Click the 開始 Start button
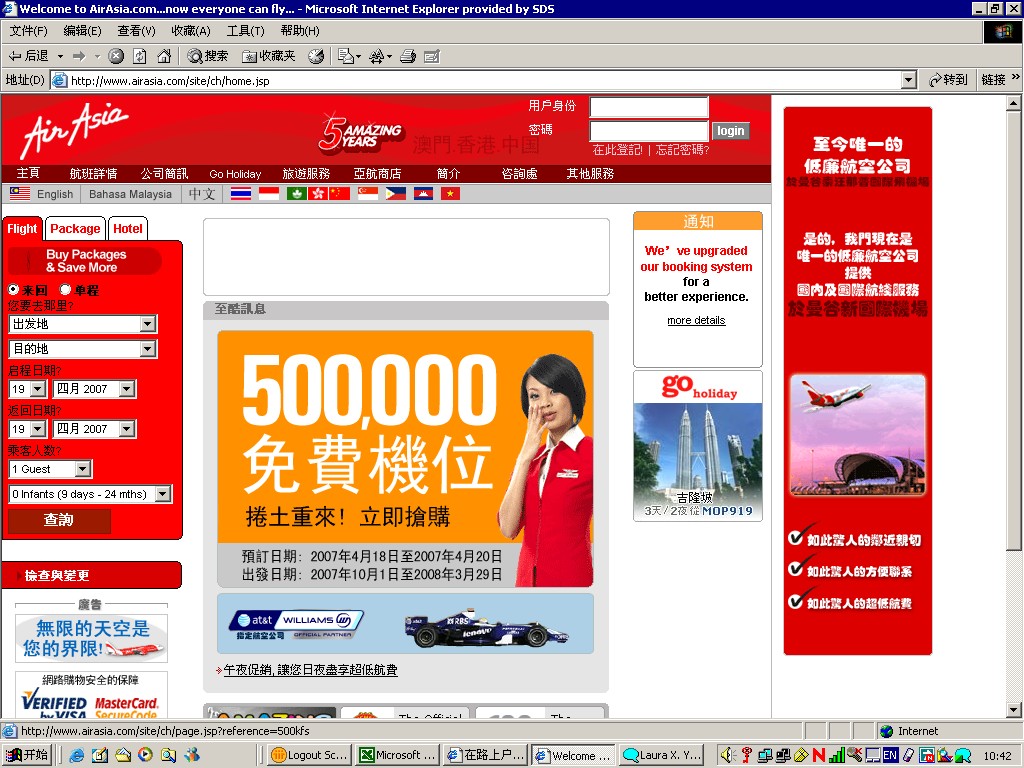Image resolution: width=1024 pixels, height=768 pixels. (27, 755)
